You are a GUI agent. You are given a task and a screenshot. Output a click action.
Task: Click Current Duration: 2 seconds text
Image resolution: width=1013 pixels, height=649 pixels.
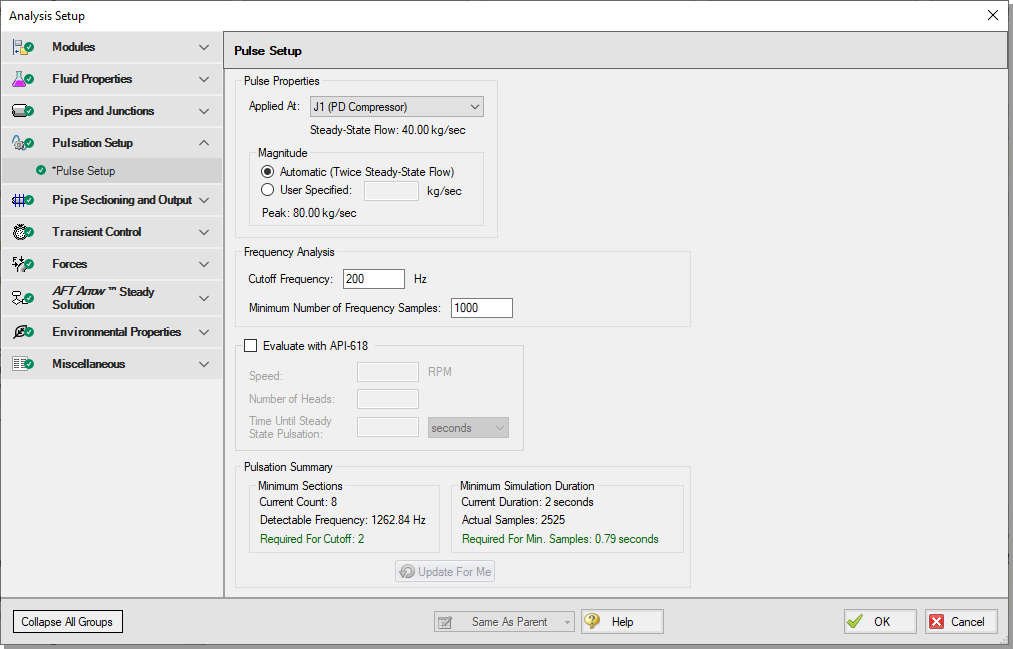(527, 502)
